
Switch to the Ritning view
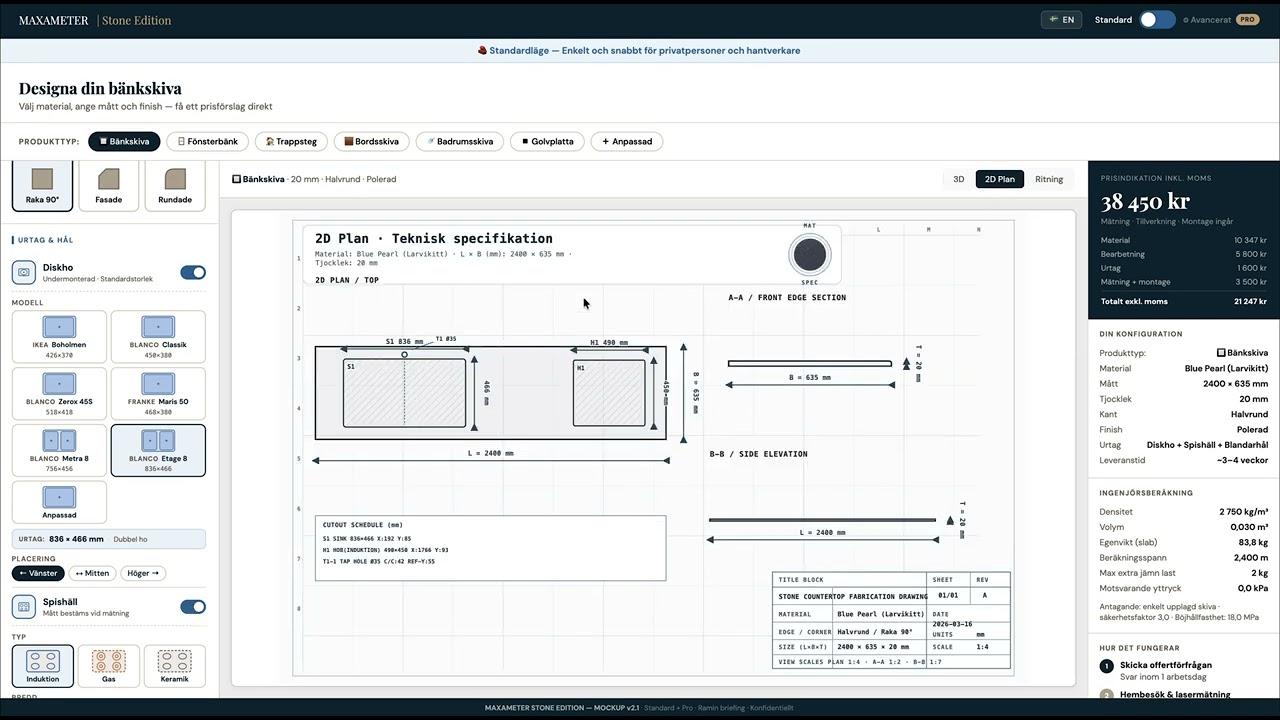(x=1049, y=179)
